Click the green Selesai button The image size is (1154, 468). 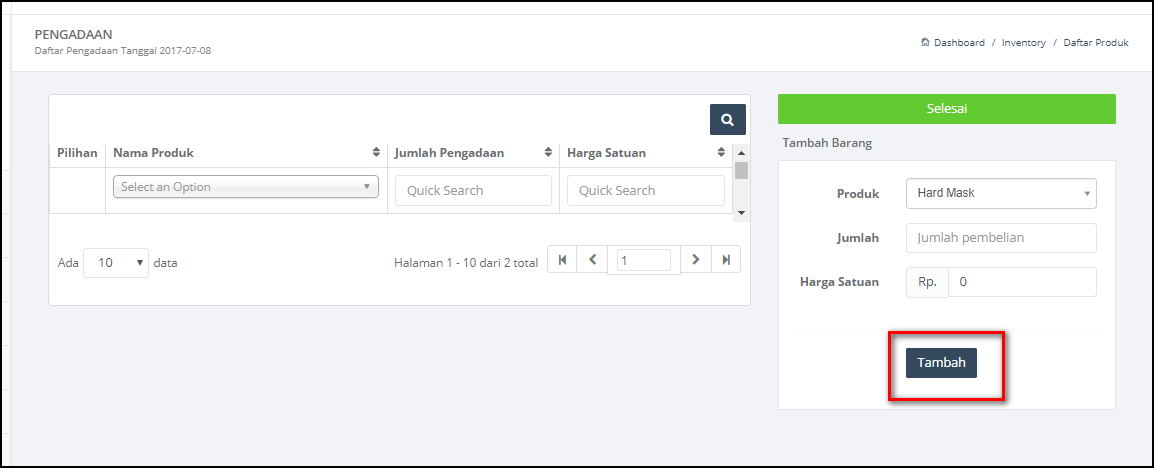(946, 109)
